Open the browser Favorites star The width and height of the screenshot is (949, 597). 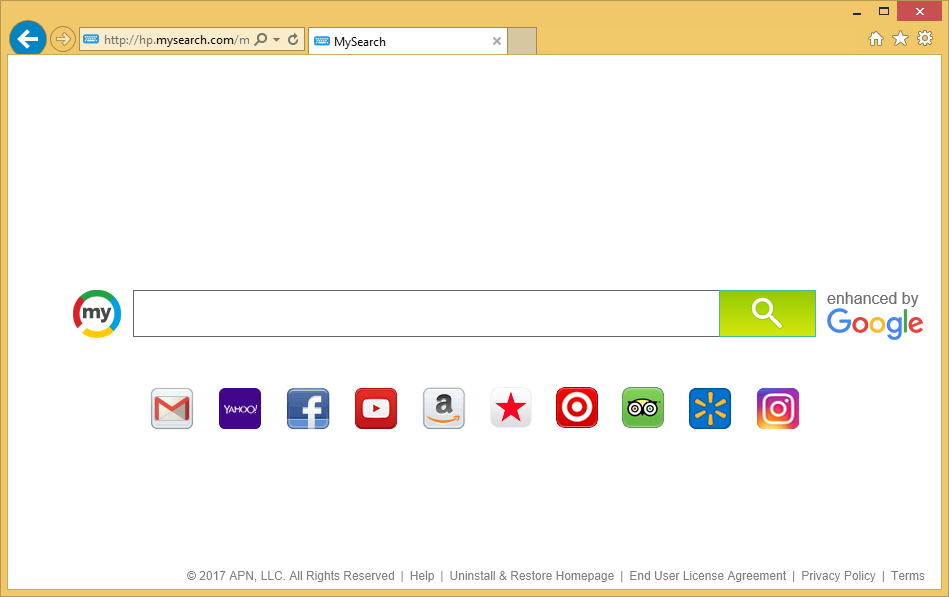tap(900, 39)
